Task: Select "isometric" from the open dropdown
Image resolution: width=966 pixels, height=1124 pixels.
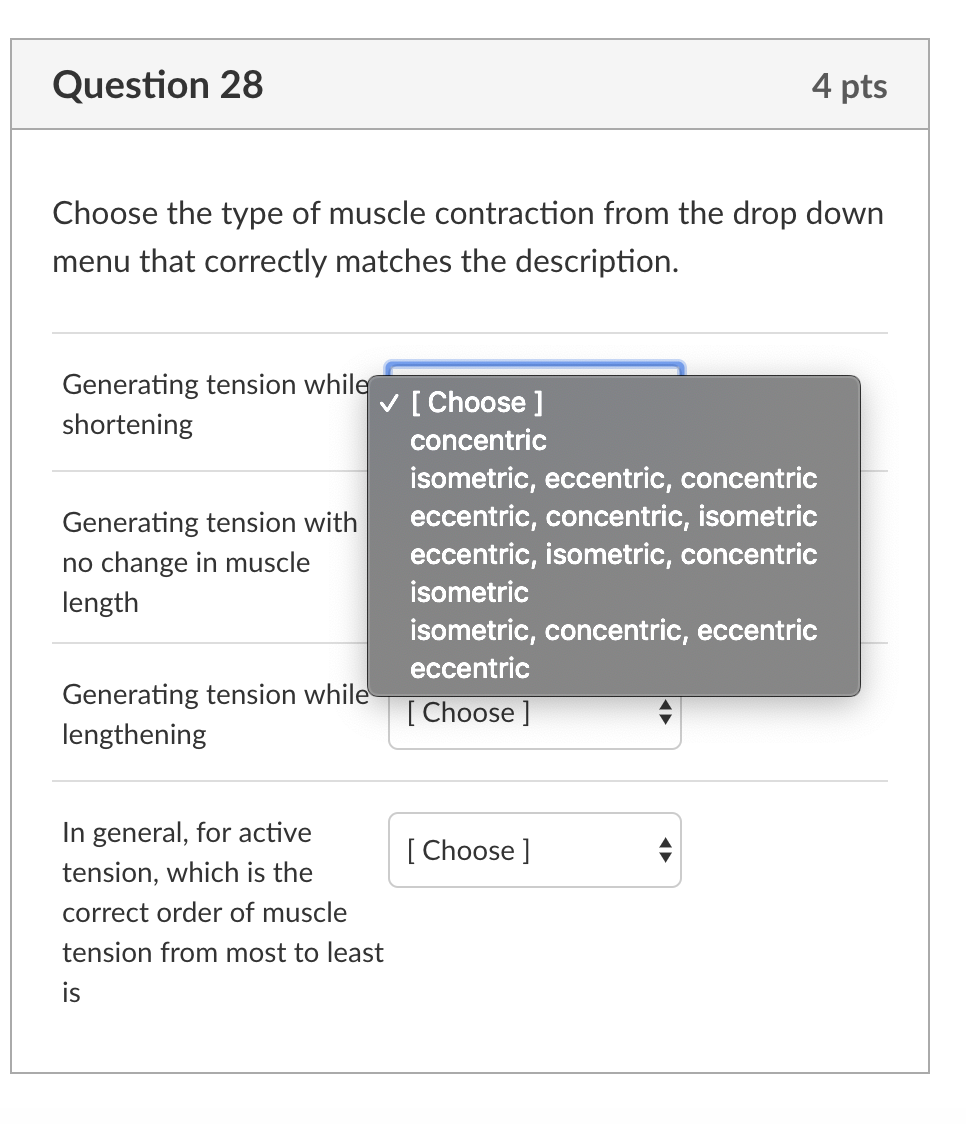Action: click(468, 592)
